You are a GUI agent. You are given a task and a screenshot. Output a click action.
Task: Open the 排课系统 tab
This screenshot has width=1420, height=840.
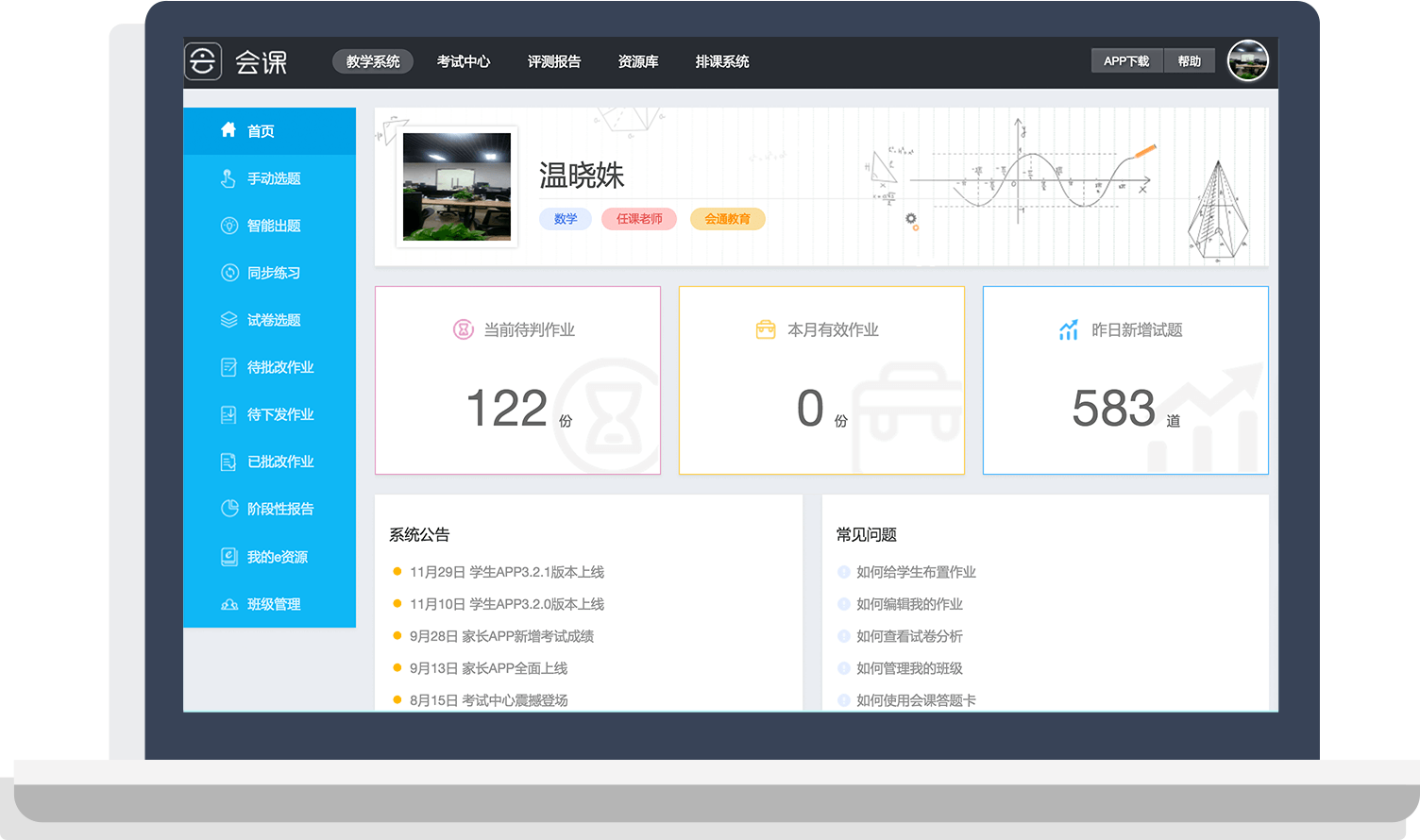pyautogui.click(x=722, y=61)
